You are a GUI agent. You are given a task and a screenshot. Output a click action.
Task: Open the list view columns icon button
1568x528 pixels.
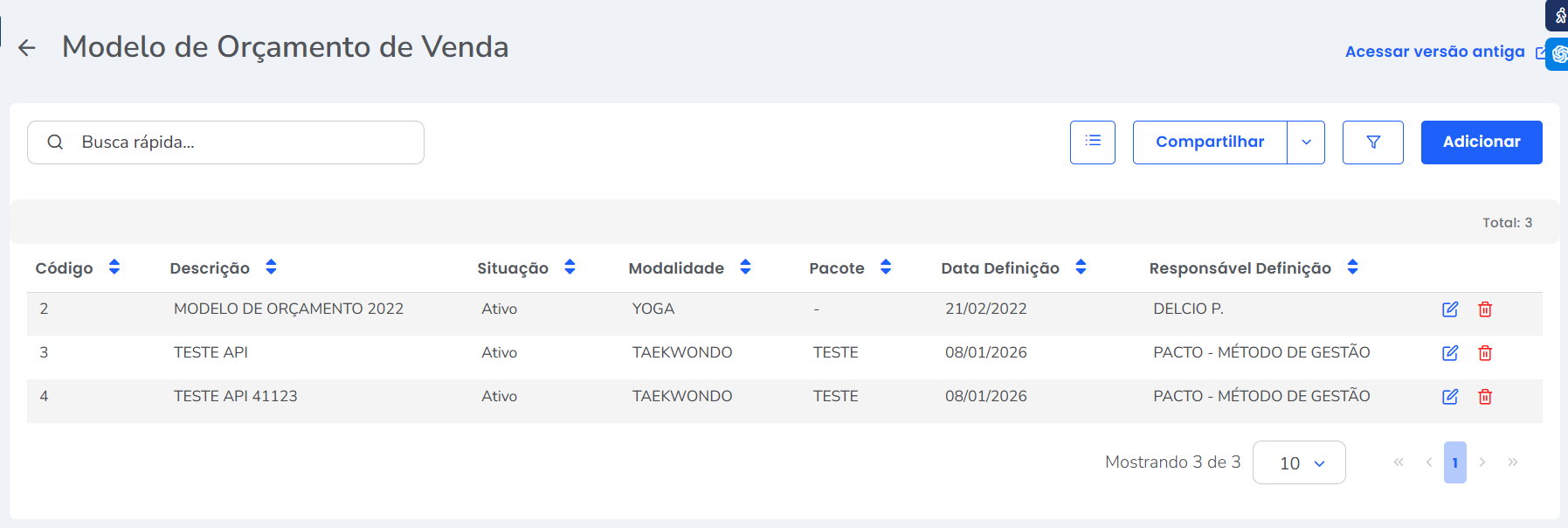pyautogui.click(x=1092, y=142)
